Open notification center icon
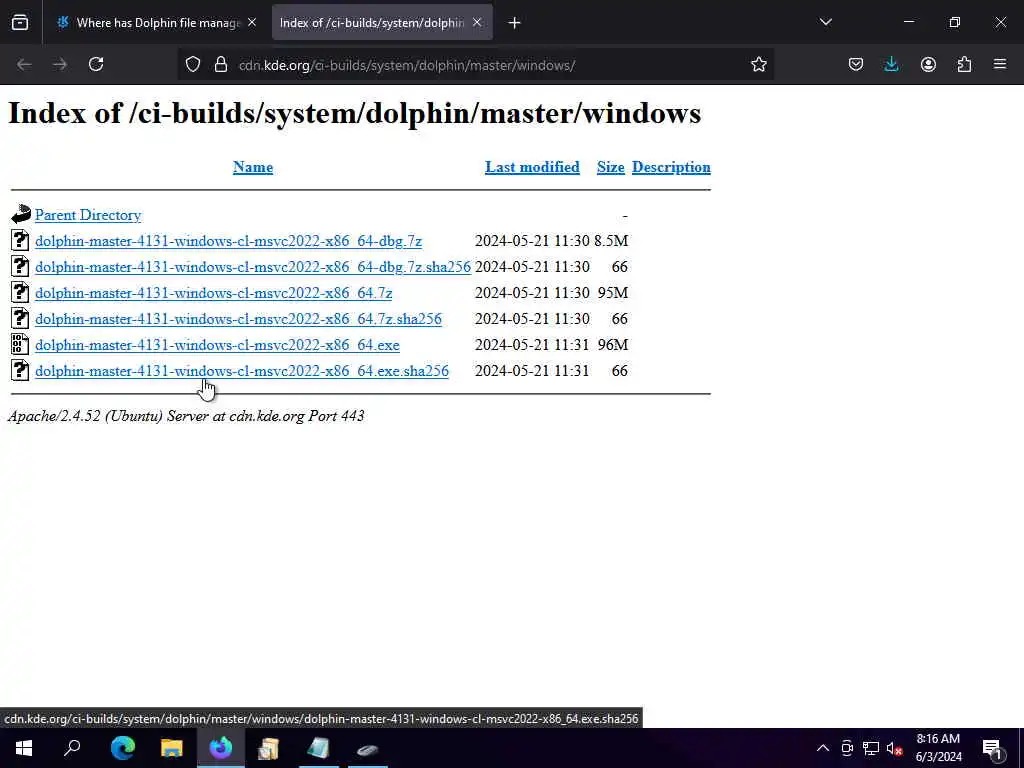 pos(993,749)
